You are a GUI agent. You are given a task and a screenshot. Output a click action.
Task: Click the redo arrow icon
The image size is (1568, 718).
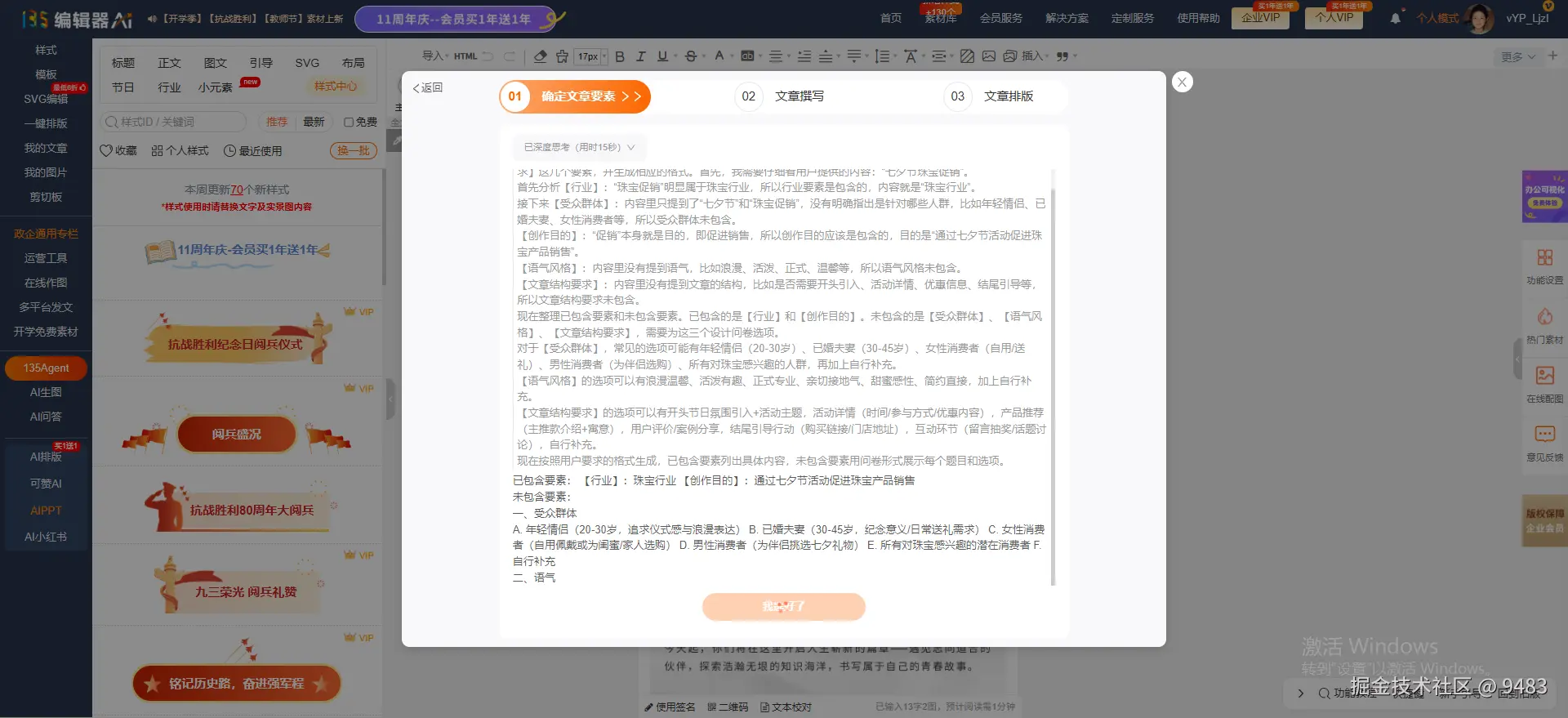510,56
